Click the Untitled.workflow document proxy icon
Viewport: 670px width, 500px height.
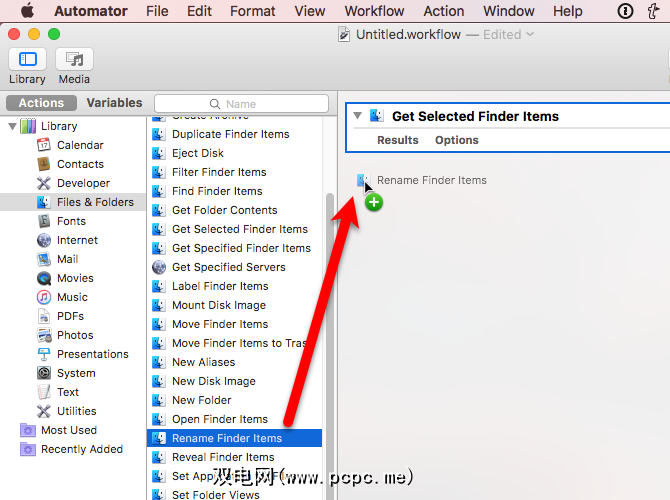344,34
